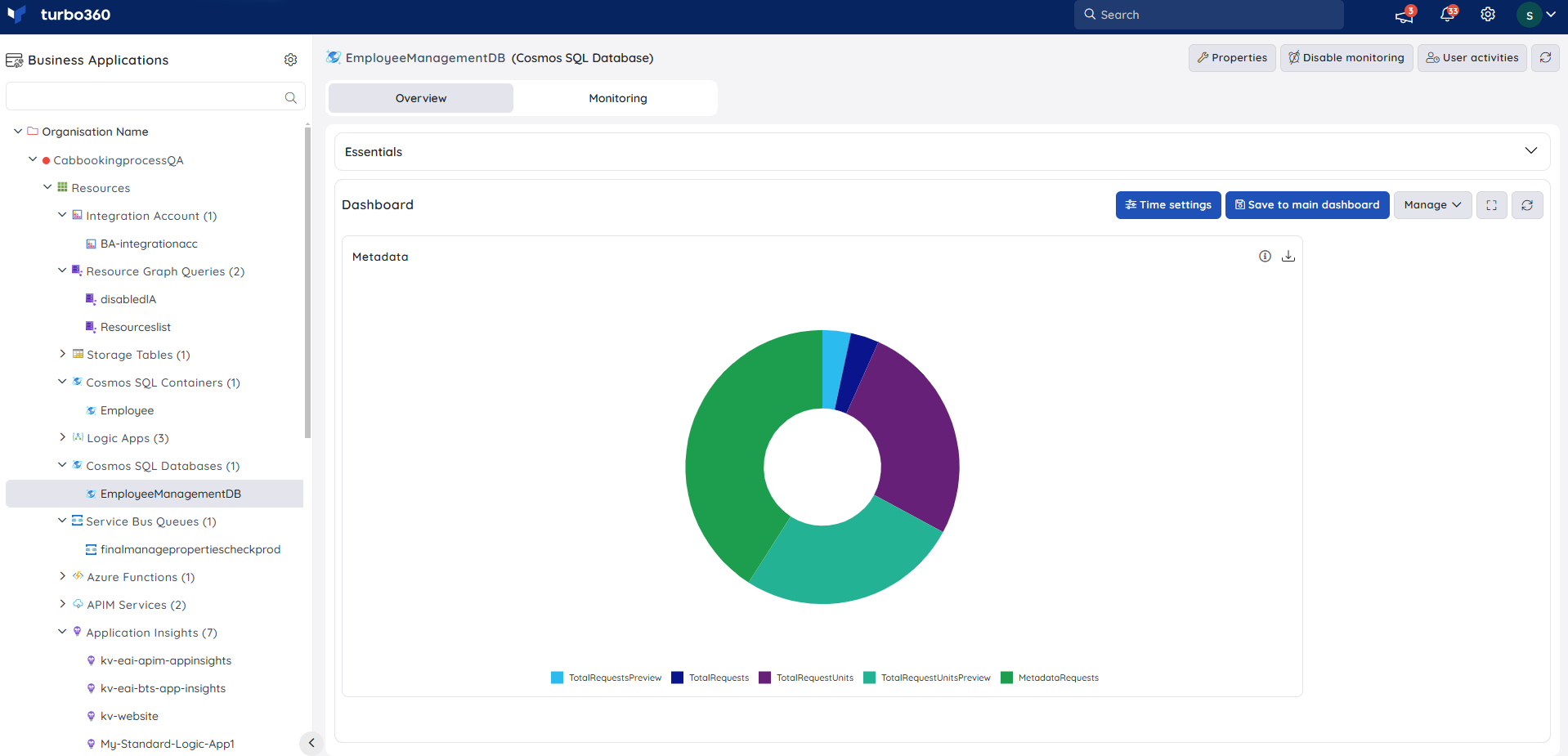This screenshot has height=756, width=1568.
Task: Switch to the Overview tab
Action: click(421, 98)
